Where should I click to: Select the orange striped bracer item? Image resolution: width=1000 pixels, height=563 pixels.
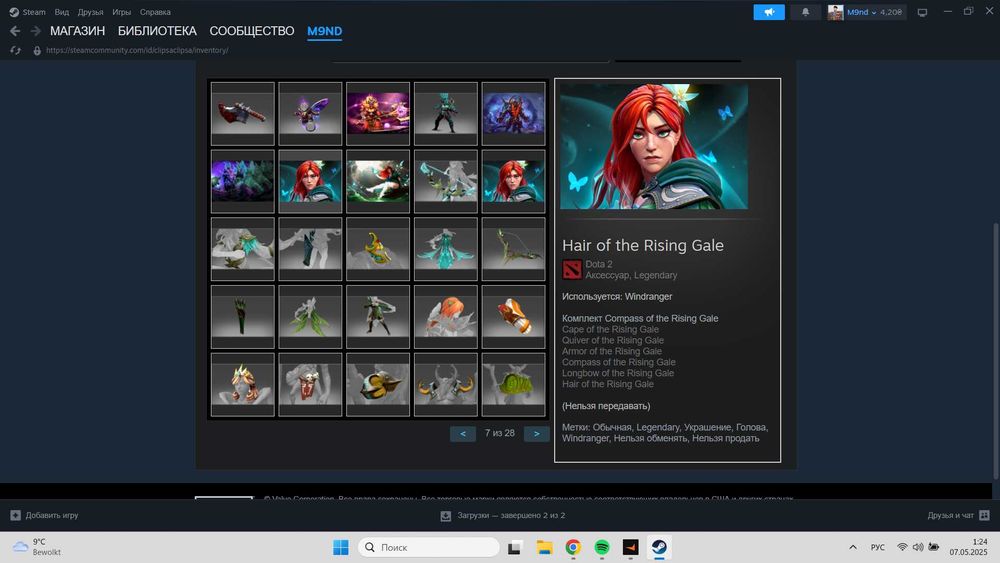[x=513, y=316]
